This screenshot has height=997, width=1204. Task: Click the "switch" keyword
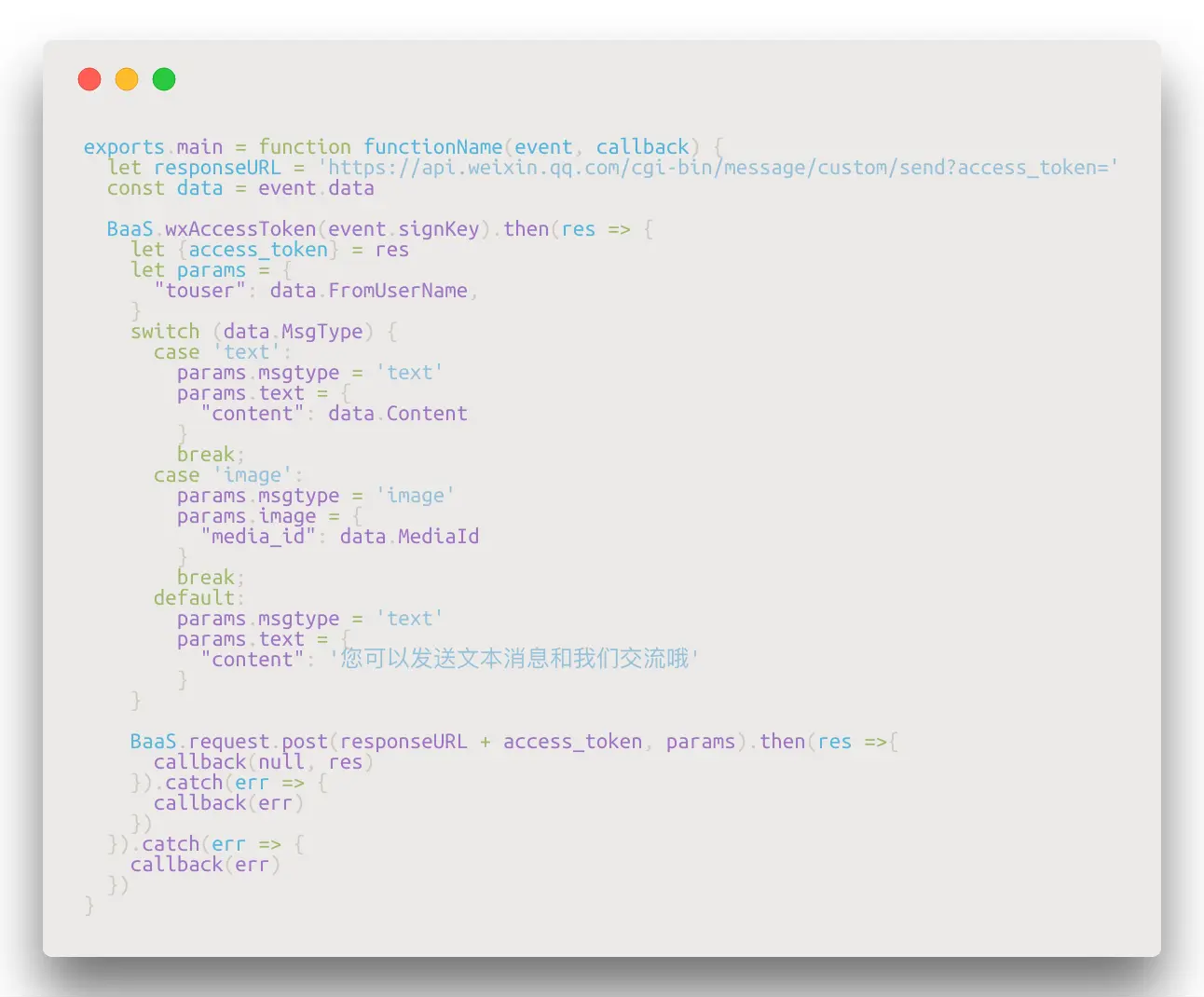pos(165,332)
